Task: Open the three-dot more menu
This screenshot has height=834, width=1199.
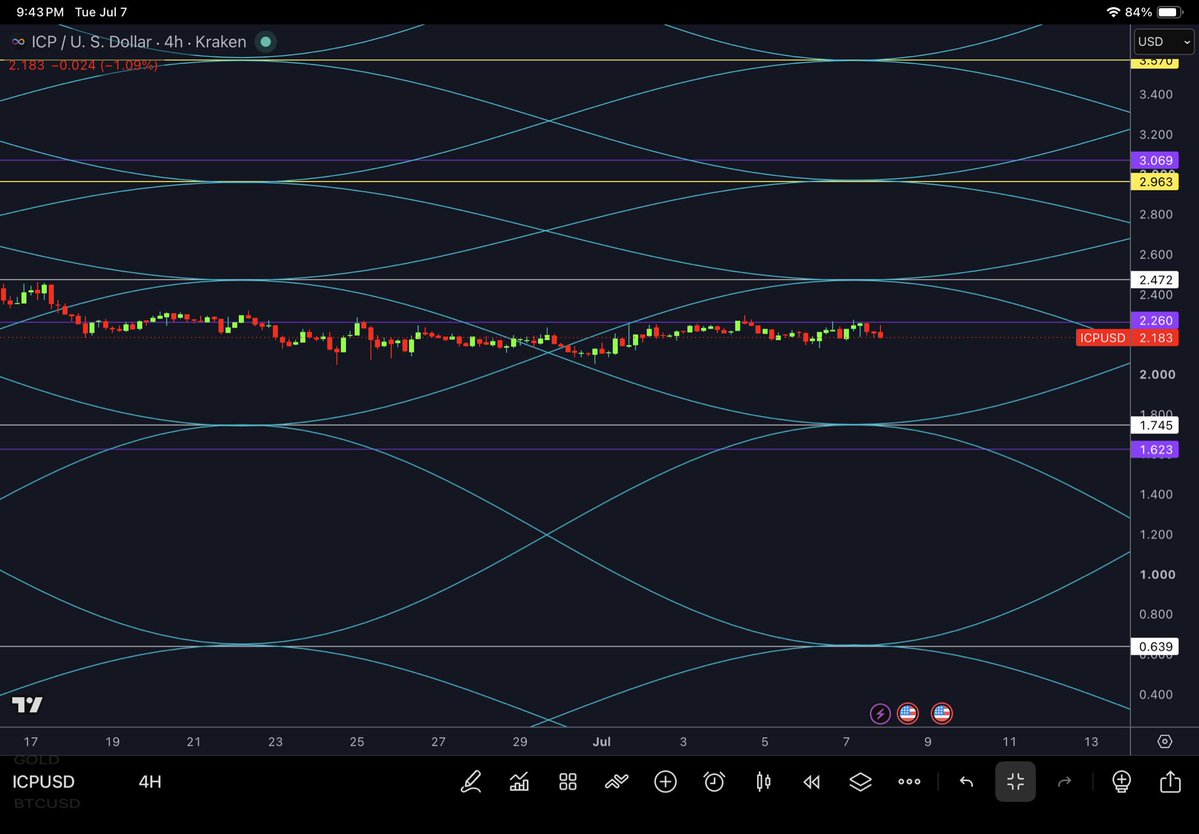Action: [909, 781]
